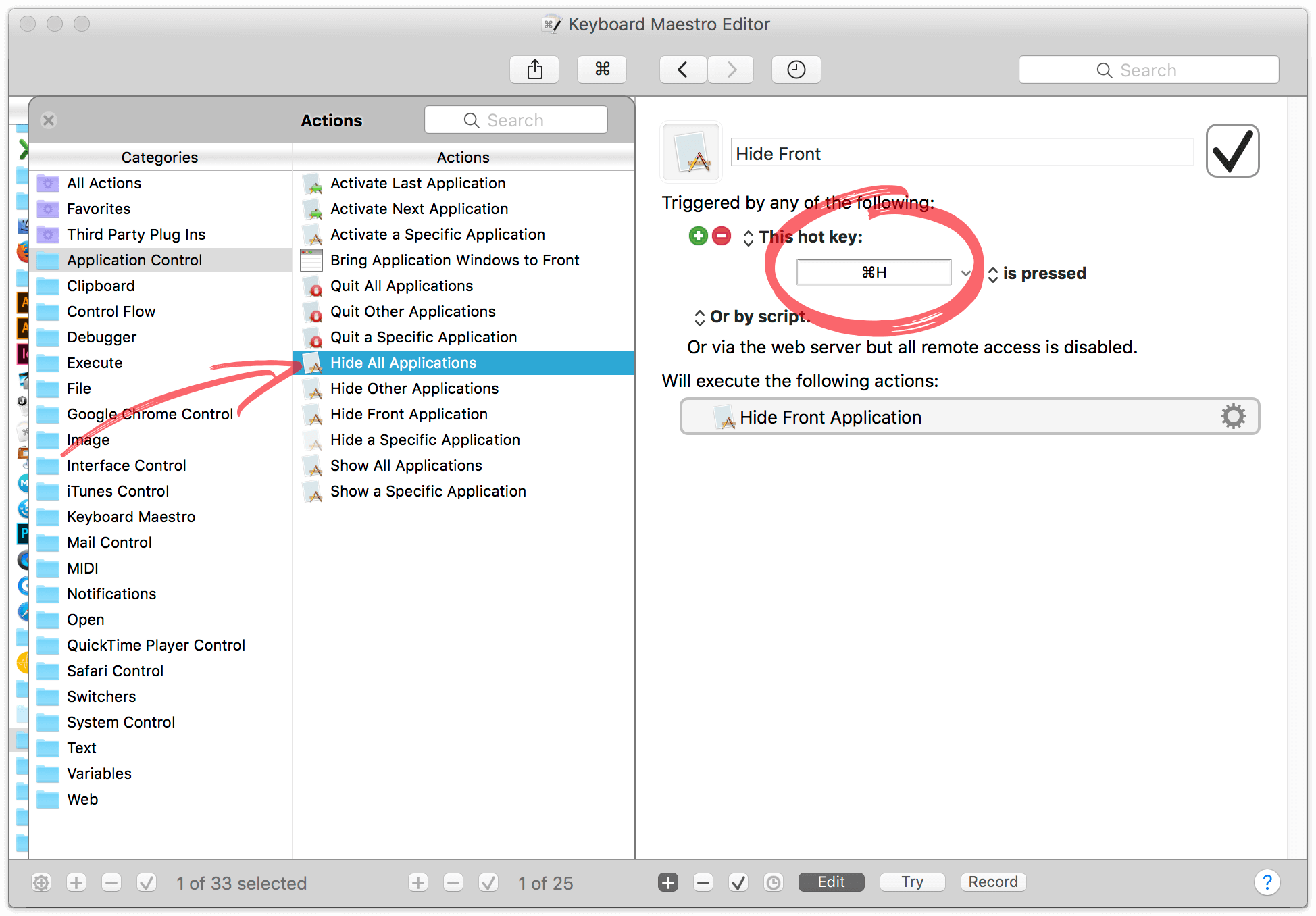Click the Firefox icon in the left dock strip
This screenshot has height=916, width=1316.
click(22, 251)
